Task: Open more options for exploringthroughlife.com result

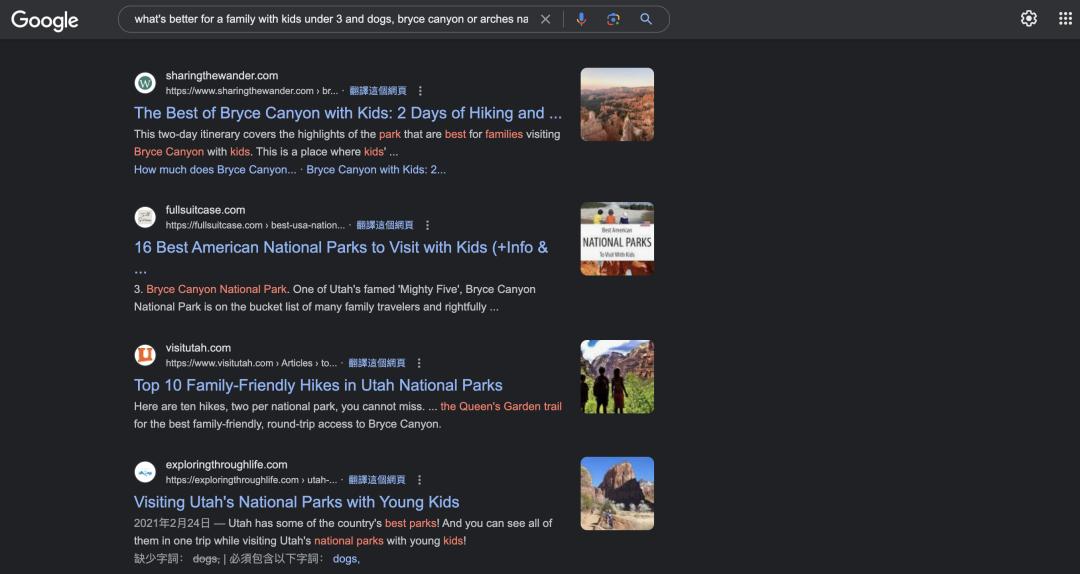Action: click(419, 480)
